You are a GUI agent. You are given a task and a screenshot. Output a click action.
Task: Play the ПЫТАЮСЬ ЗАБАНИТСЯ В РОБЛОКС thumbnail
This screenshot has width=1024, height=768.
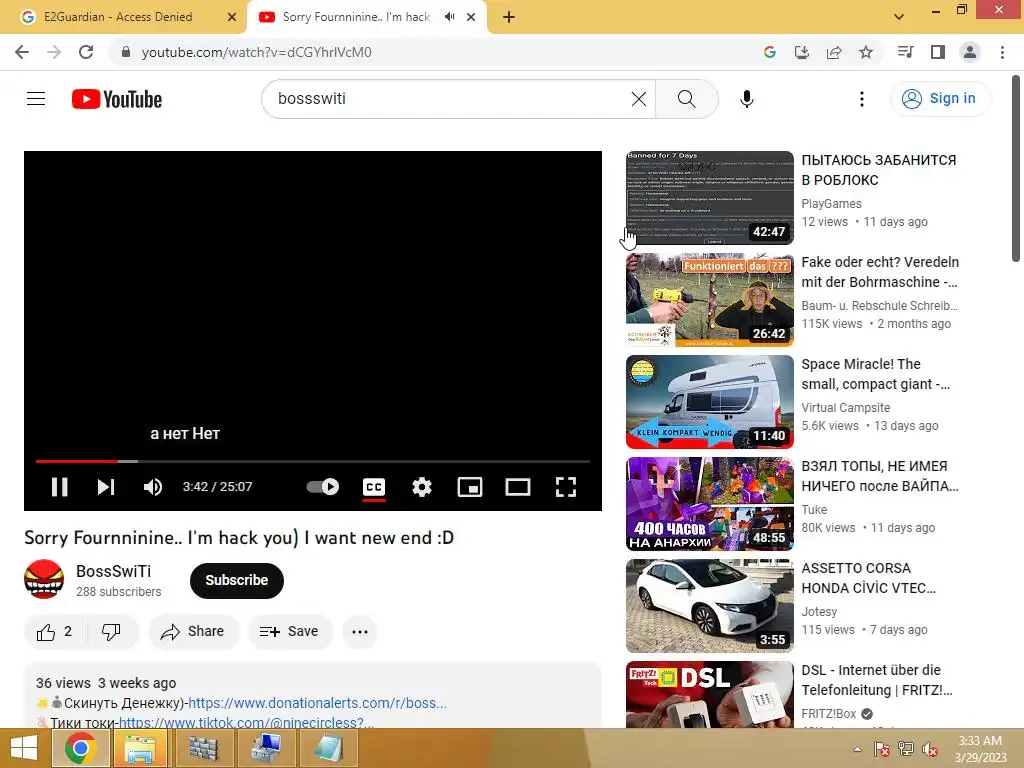pos(709,198)
